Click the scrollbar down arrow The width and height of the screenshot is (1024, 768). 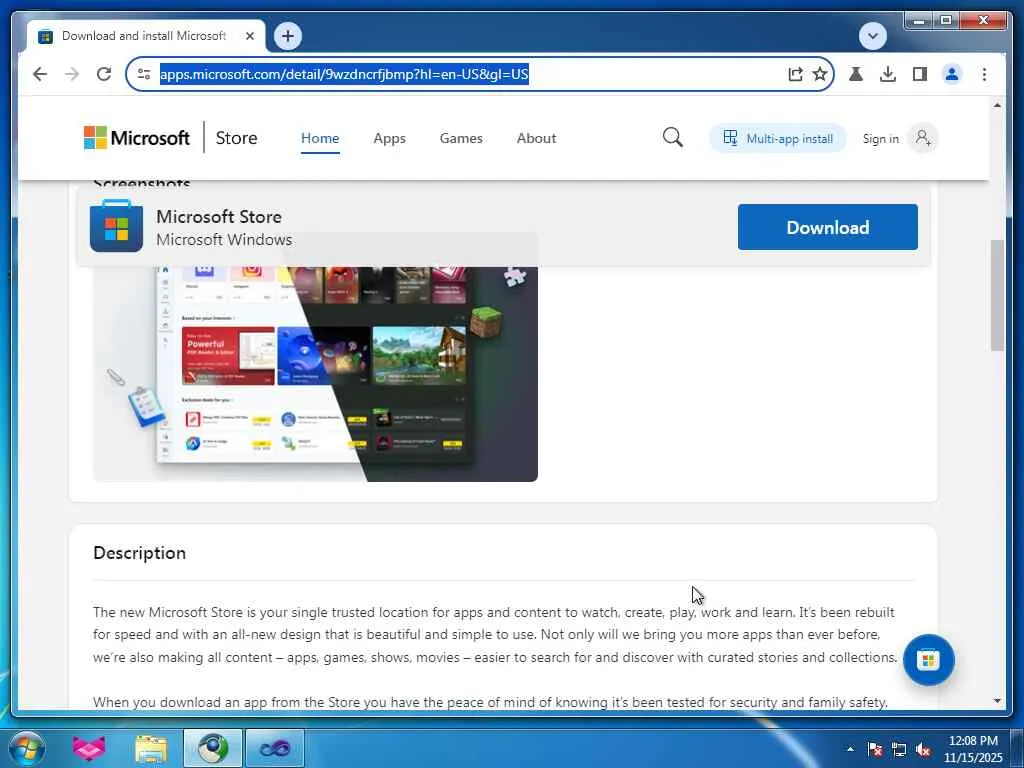(997, 701)
